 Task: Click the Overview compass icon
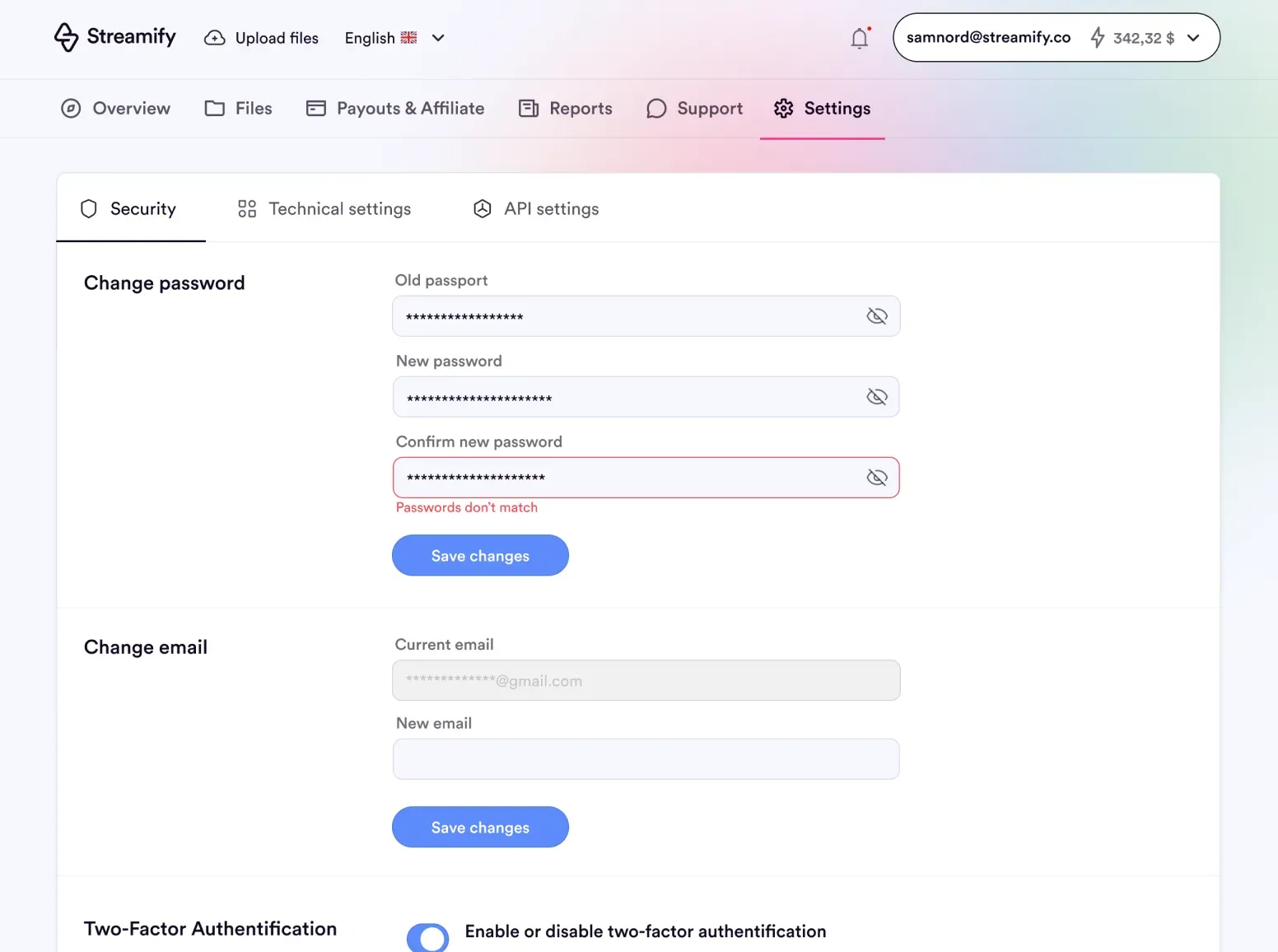[71, 109]
